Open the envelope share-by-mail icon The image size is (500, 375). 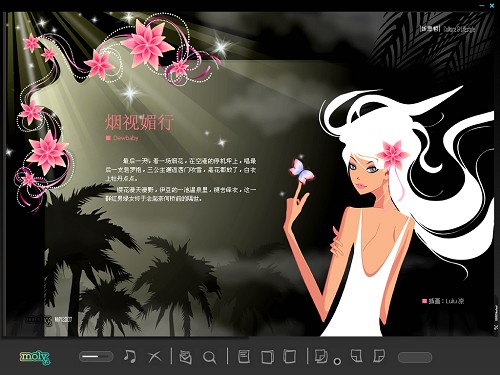185,357
